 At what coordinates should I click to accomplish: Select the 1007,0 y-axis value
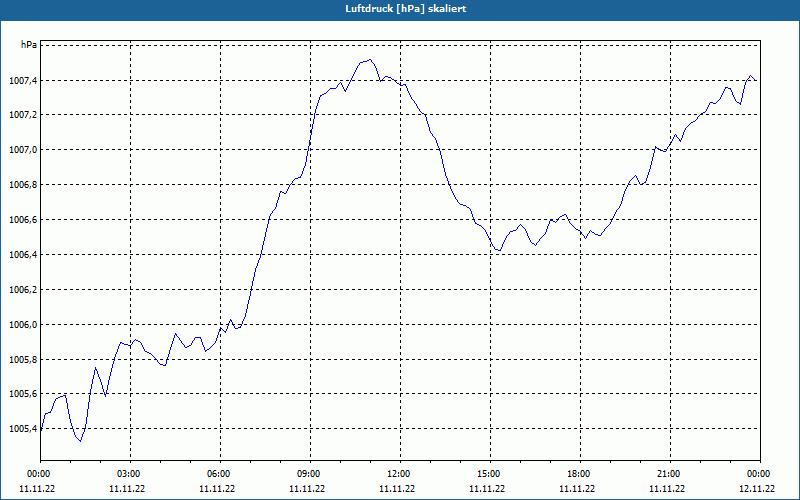point(23,149)
